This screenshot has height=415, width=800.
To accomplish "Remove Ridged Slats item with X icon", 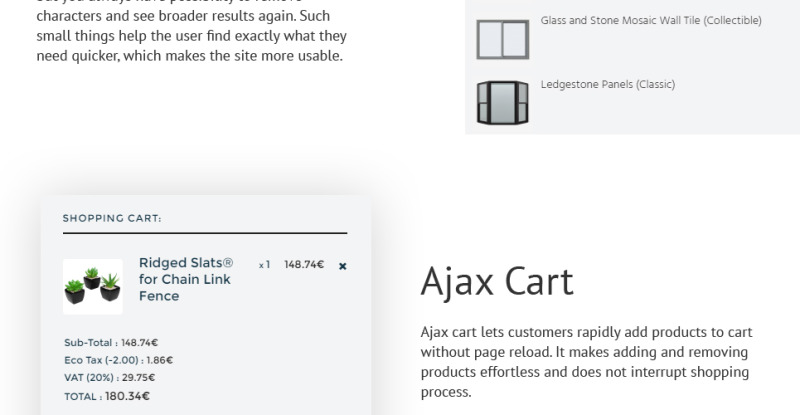I will click(342, 266).
